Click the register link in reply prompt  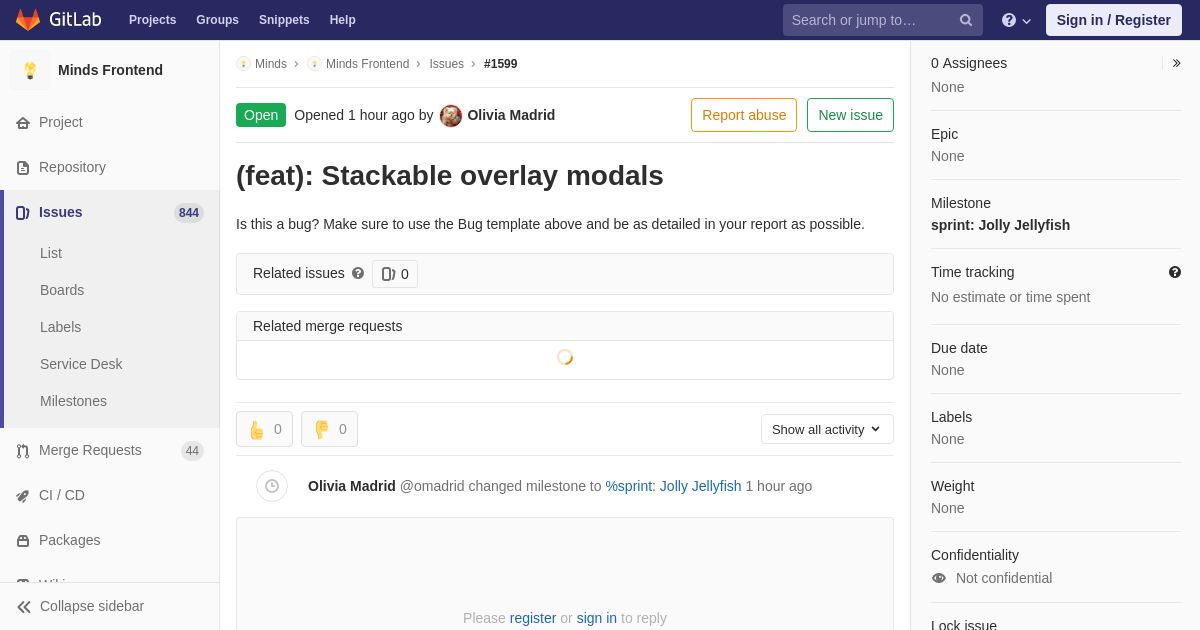tap(533, 618)
